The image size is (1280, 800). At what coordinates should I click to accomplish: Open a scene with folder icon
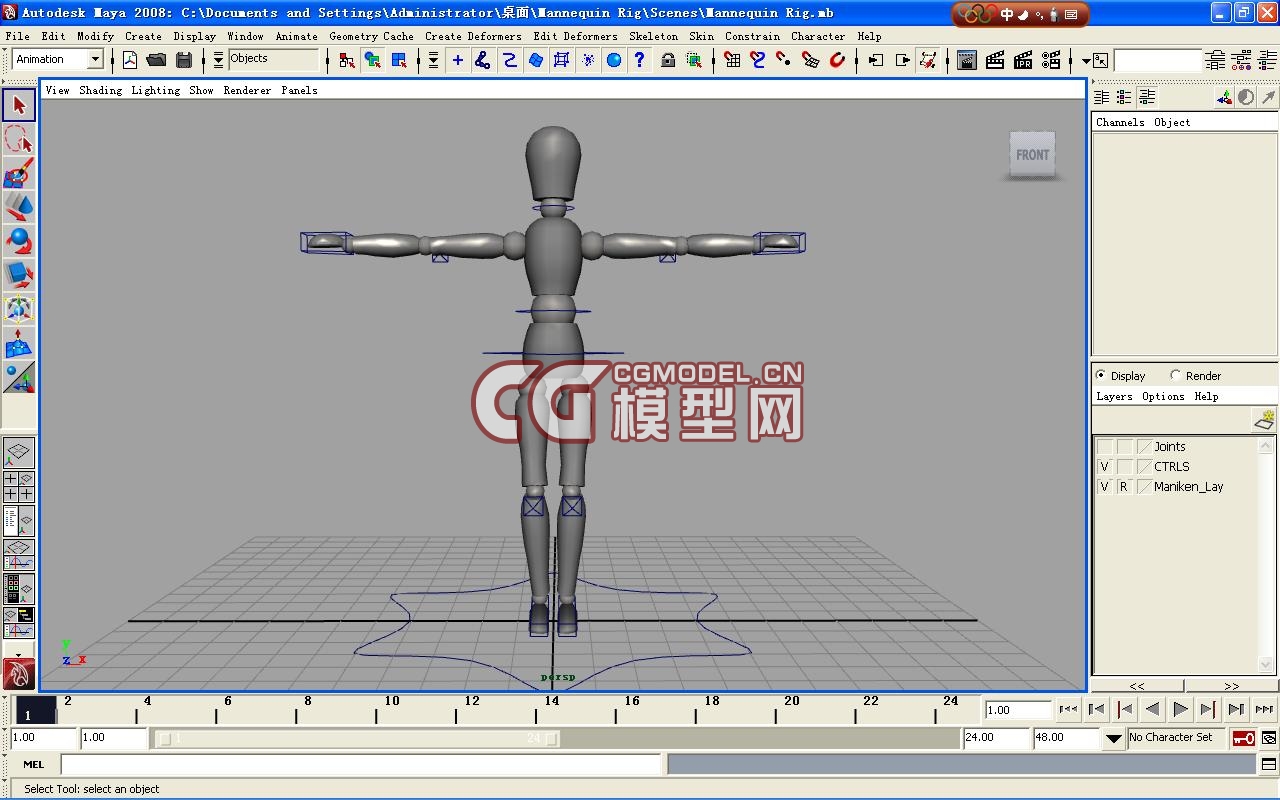pyautogui.click(x=157, y=60)
